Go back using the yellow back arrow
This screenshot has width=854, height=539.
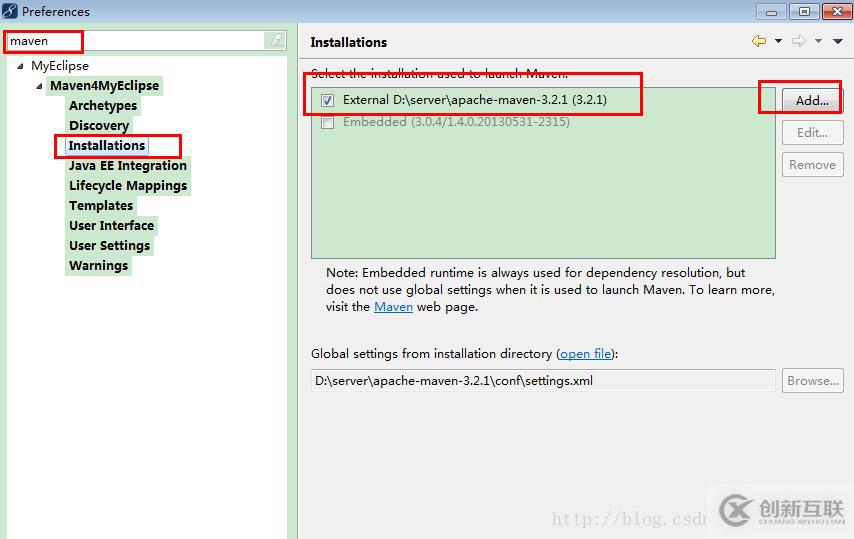[759, 41]
